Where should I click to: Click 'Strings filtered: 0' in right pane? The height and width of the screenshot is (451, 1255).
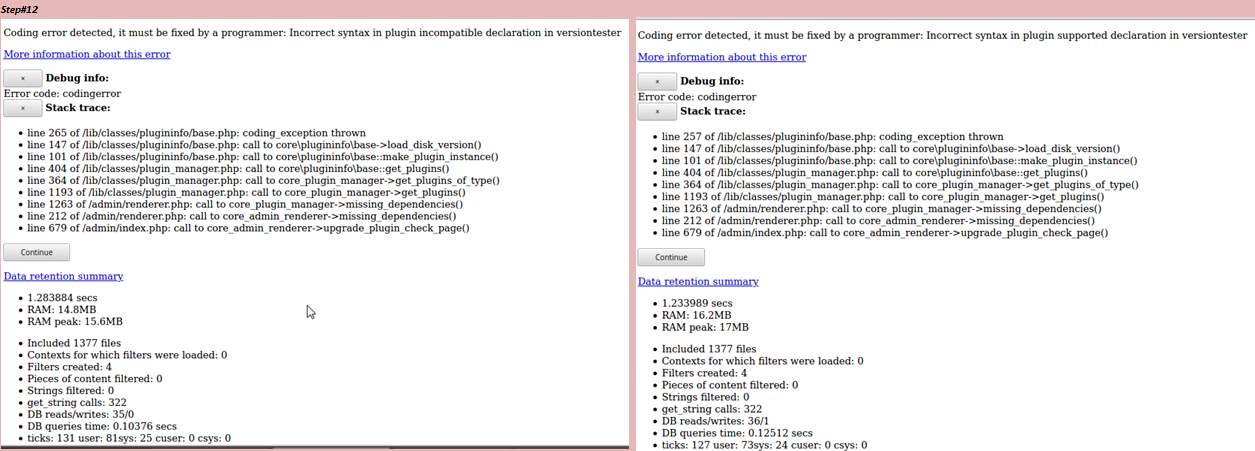[x=705, y=397]
